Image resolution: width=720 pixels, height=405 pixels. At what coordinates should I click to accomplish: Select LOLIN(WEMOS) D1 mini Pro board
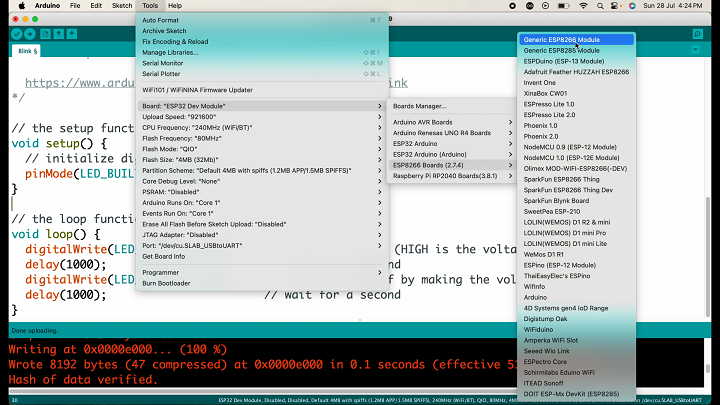pos(577,233)
